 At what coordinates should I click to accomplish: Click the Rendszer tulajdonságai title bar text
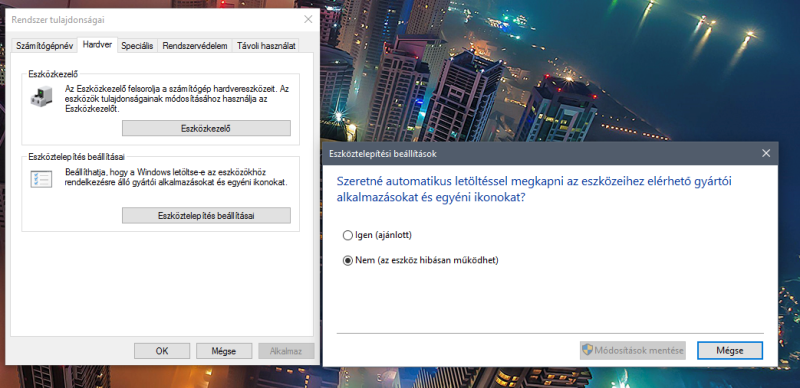tap(58, 20)
